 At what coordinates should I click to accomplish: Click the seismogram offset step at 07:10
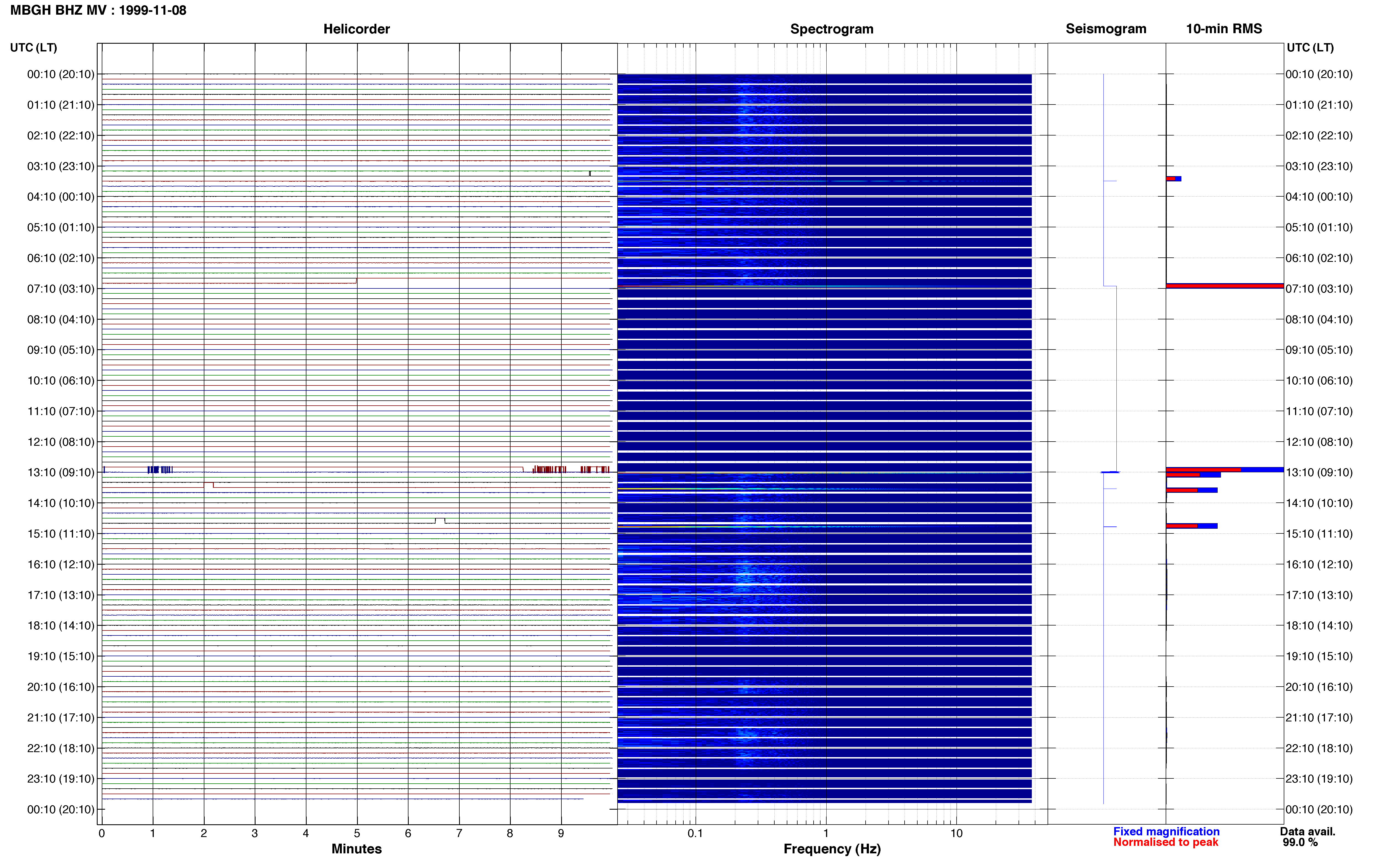pyautogui.click(x=1110, y=286)
